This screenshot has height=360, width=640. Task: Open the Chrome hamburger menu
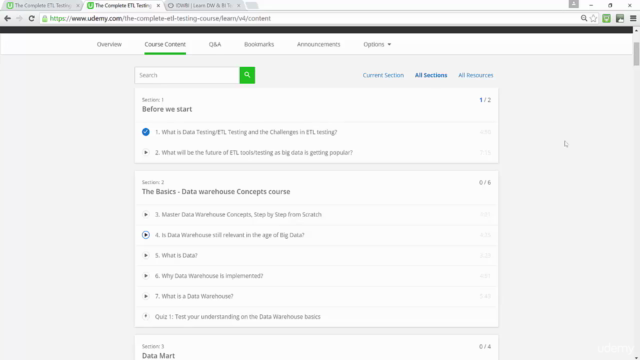[x=633, y=18]
